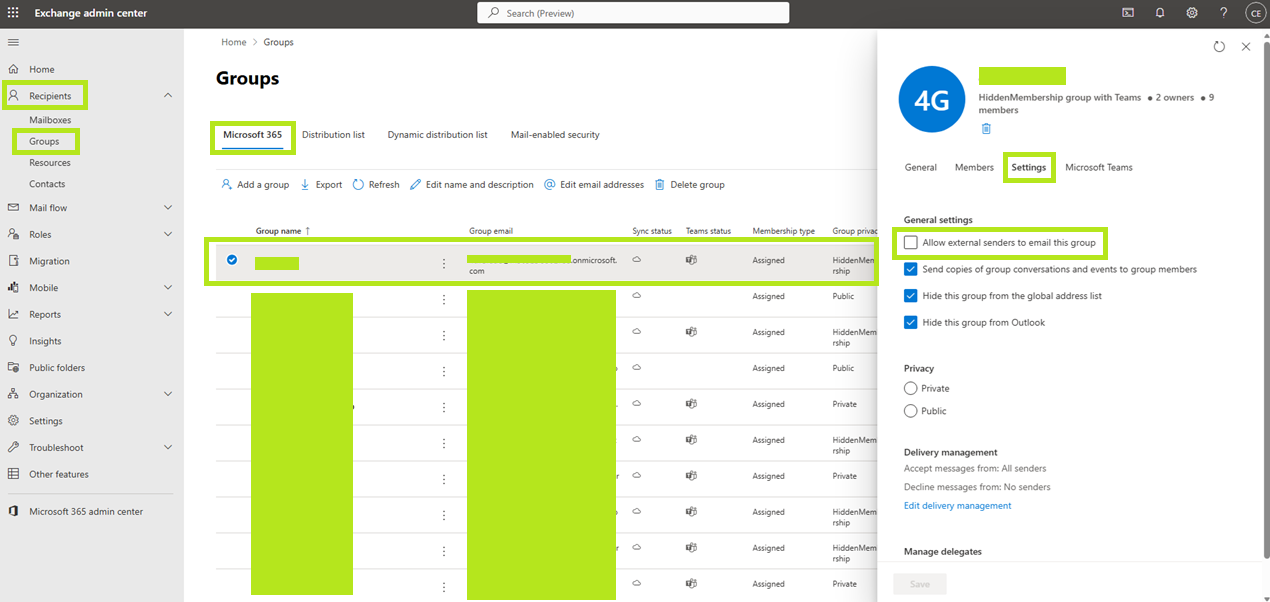Open Insights in left navigation
The height and width of the screenshot is (602, 1270).
pyautogui.click(x=45, y=341)
